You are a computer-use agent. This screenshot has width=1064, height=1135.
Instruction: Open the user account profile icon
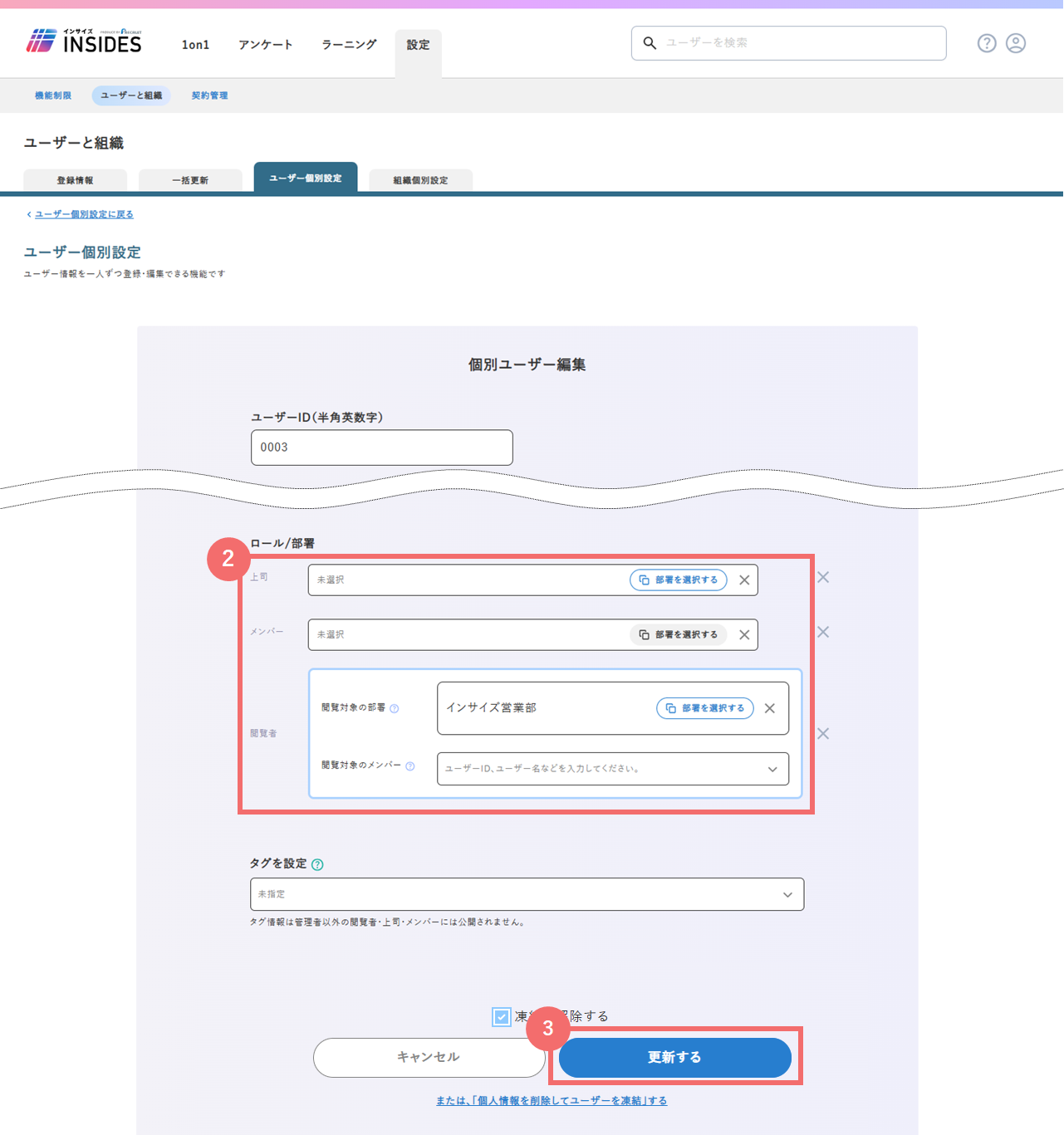(1016, 43)
